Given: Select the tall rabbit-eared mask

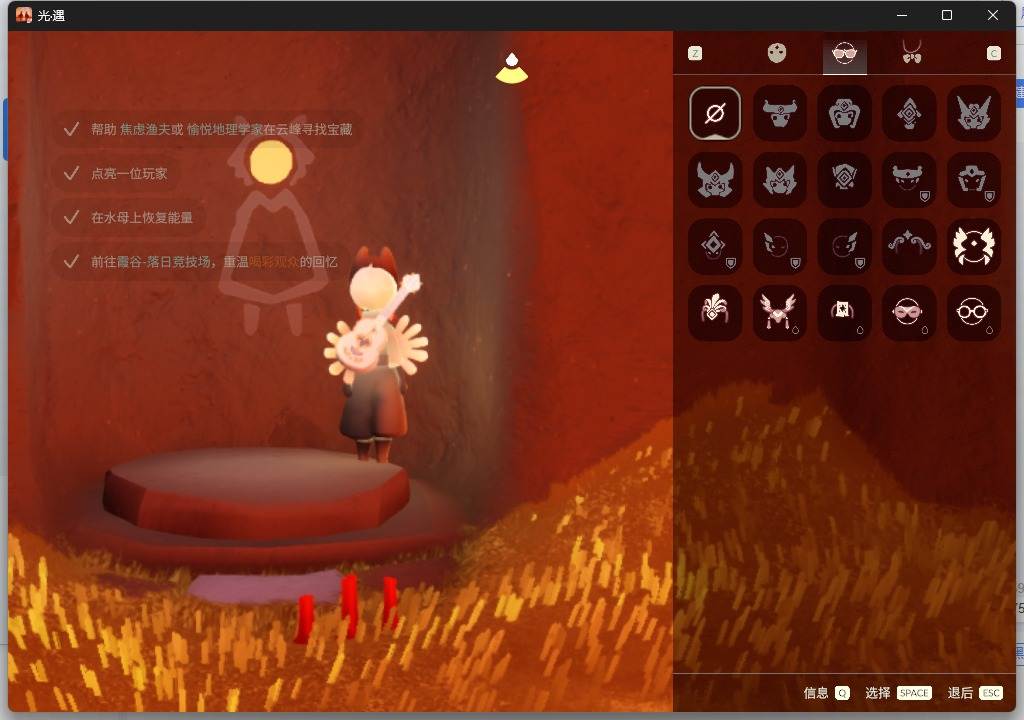Looking at the screenshot, I should tap(973, 114).
